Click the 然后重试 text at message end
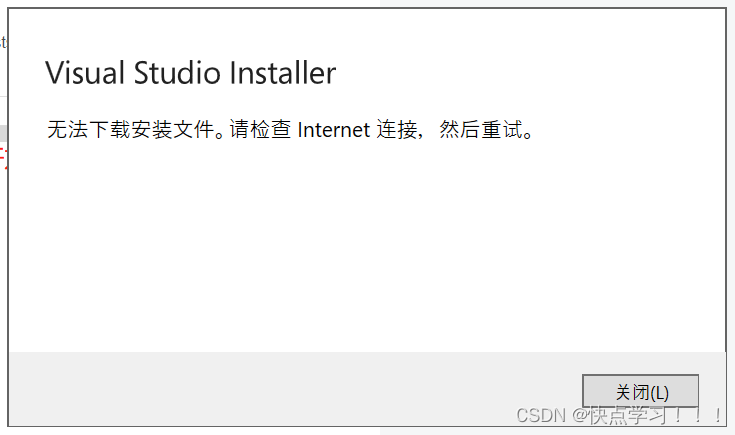Viewport: 735px width, 435px height. [481, 129]
